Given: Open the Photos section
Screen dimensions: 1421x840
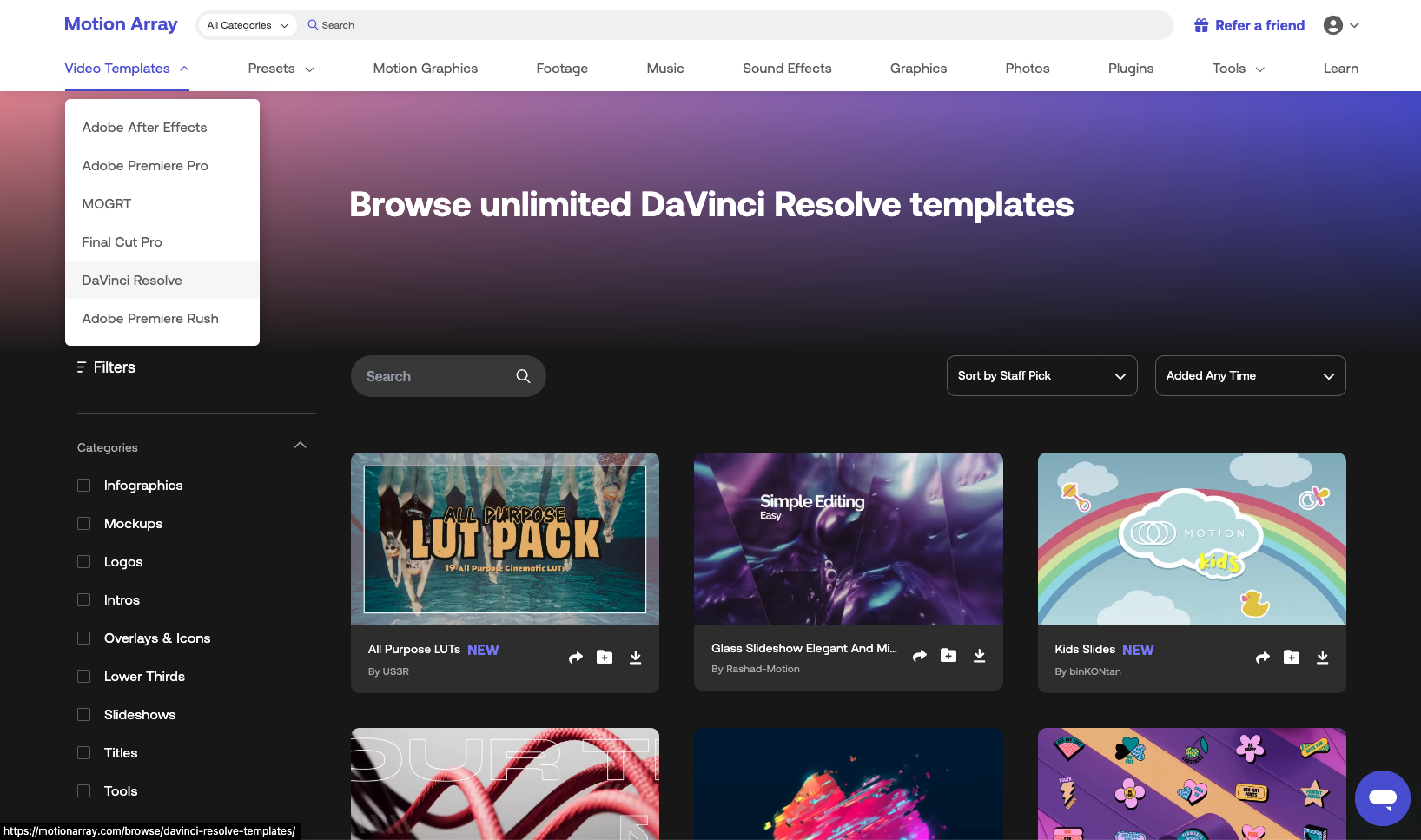Looking at the screenshot, I should tap(1028, 69).
